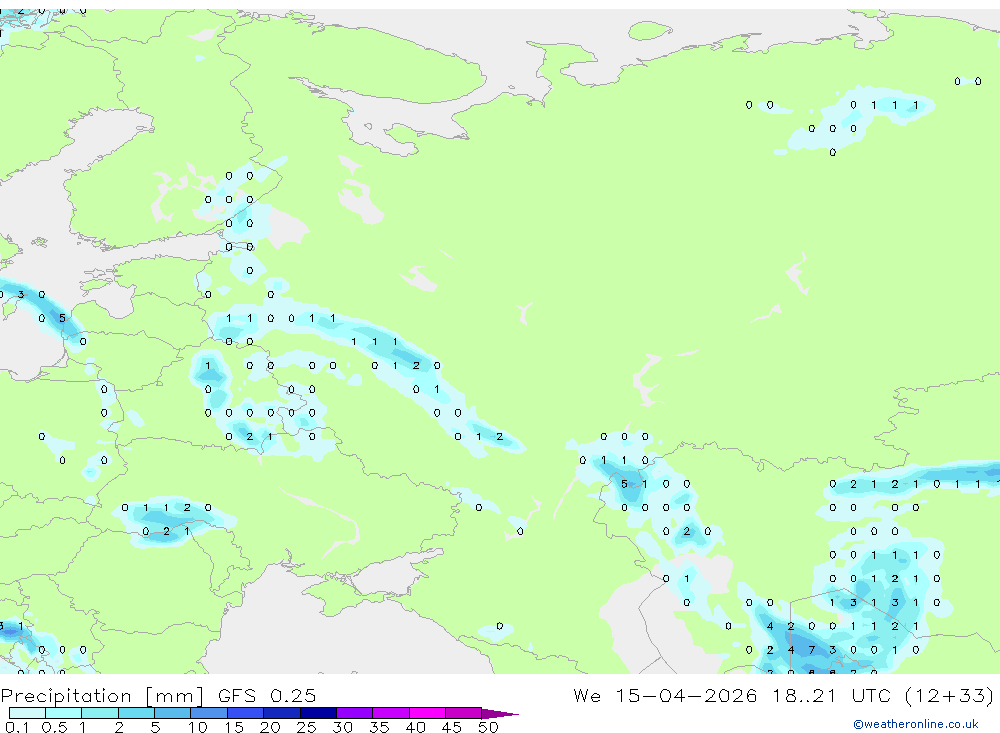Pick the 2–5 mm legend color swatch
This screenshot has height=733, width=1000.
click(x=136, y=713)
